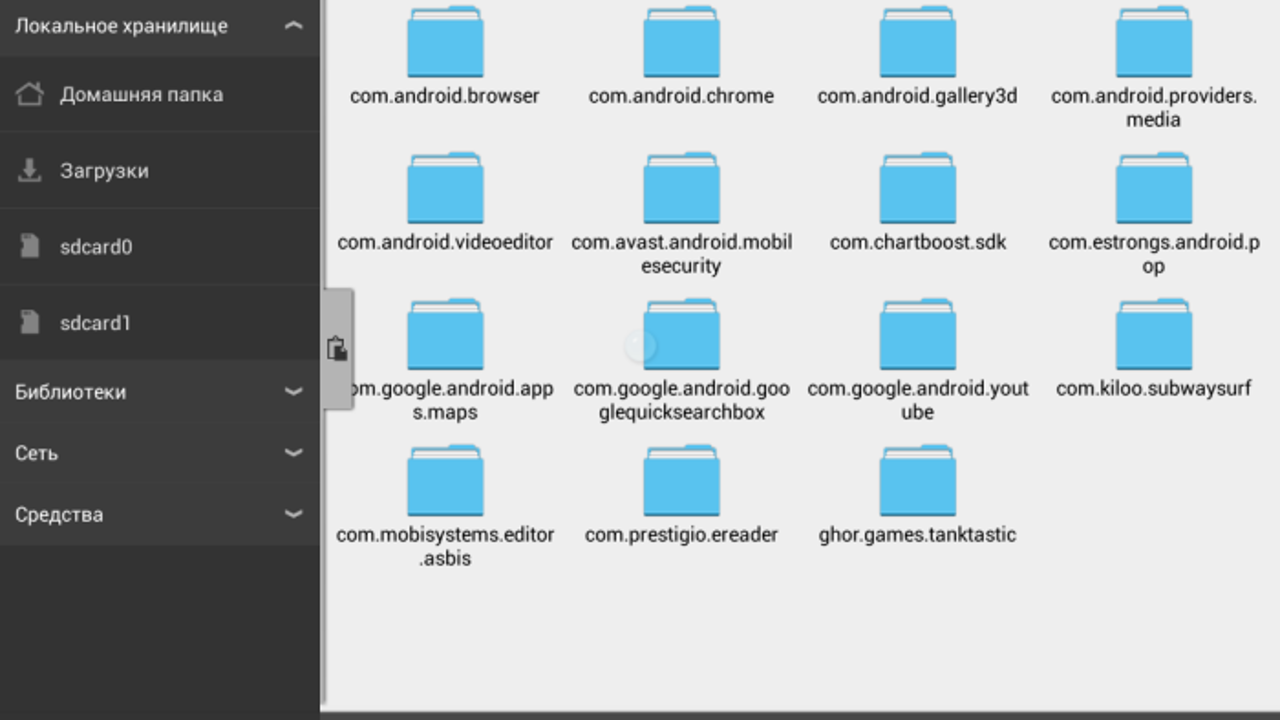
Task: Collapse the Локальное хранилище section
Action: 293,26
